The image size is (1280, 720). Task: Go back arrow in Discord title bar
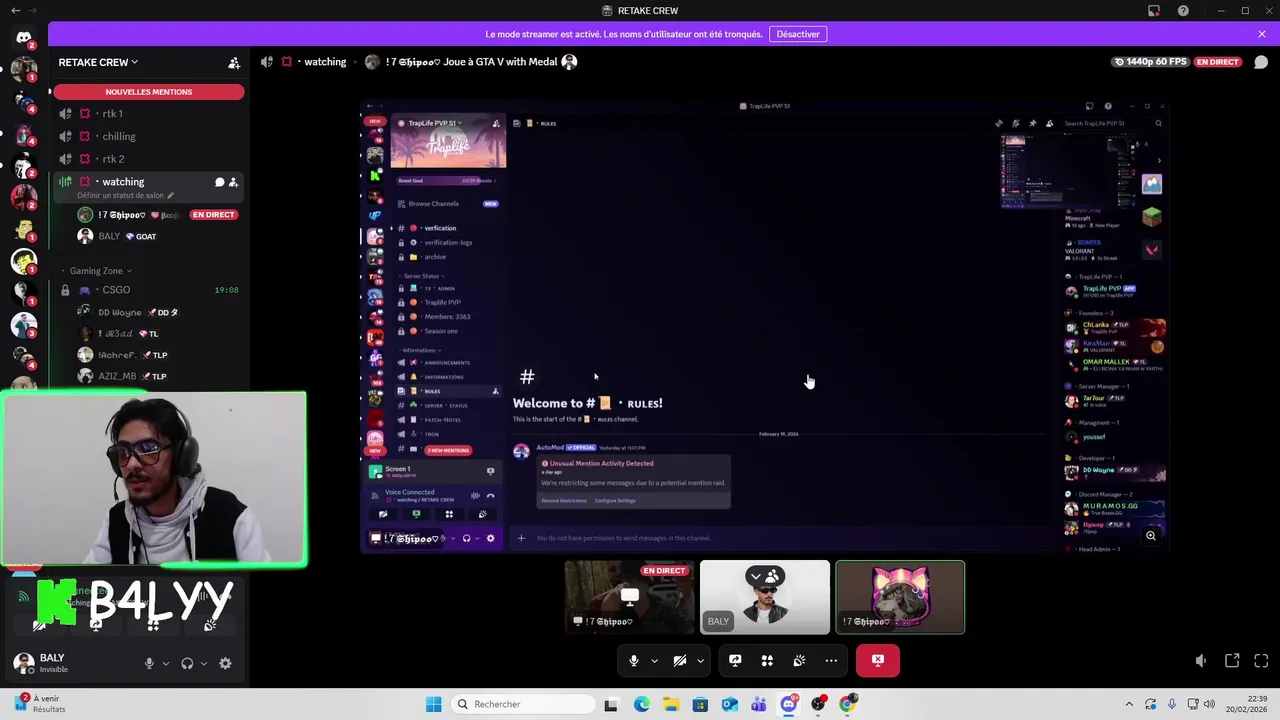coord(15,11)
